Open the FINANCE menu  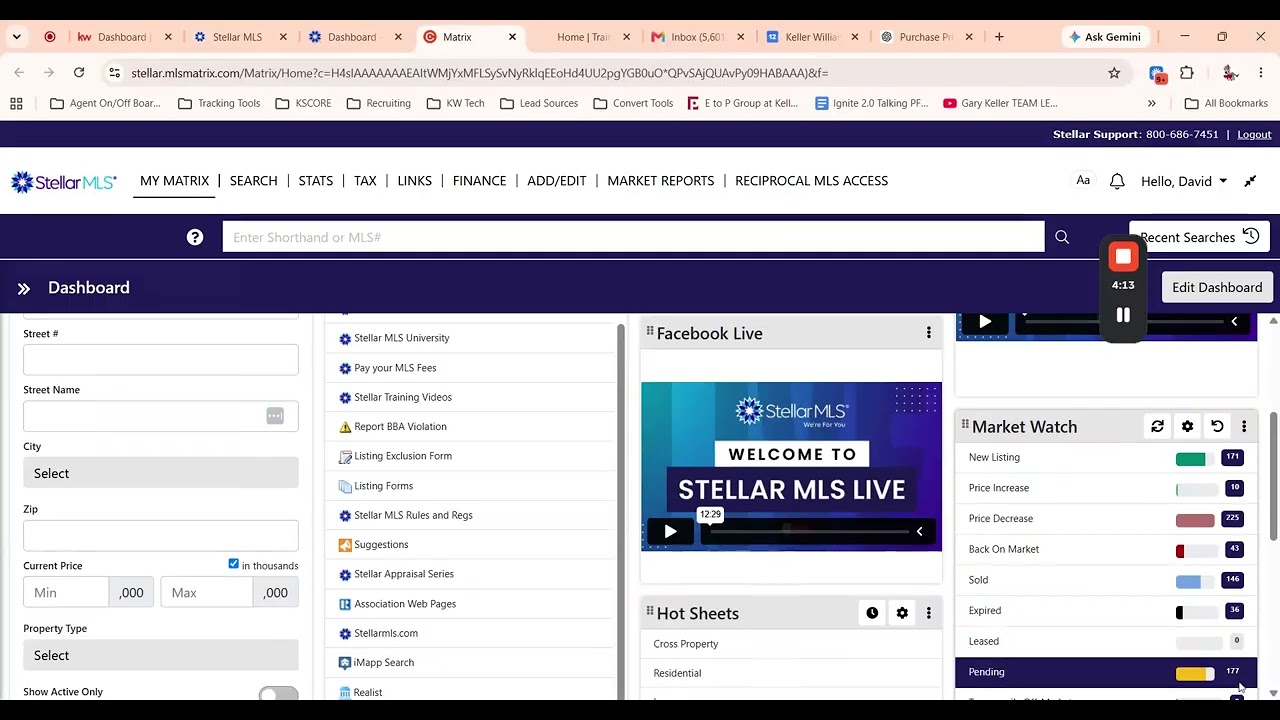479,181
